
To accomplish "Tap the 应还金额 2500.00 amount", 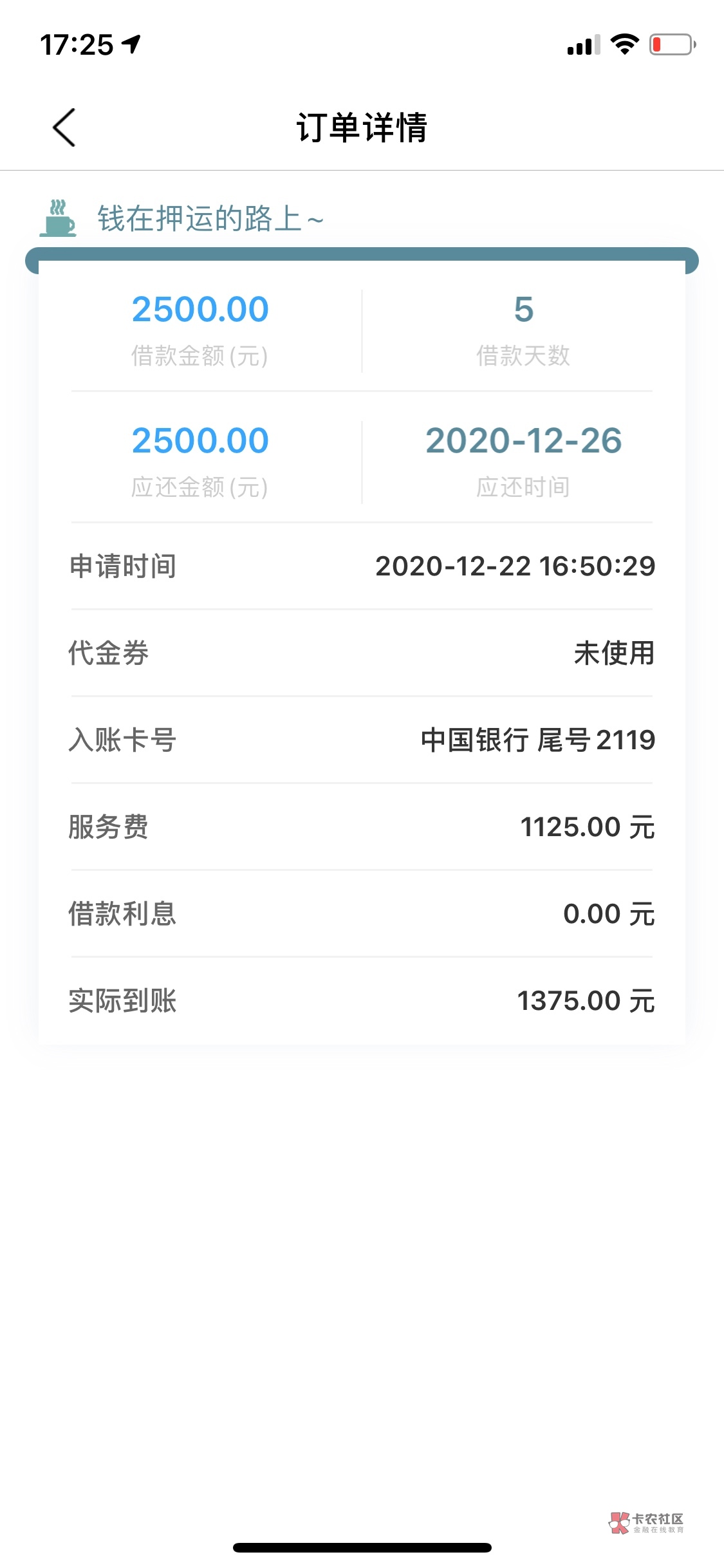I will [x=200, y=441].
